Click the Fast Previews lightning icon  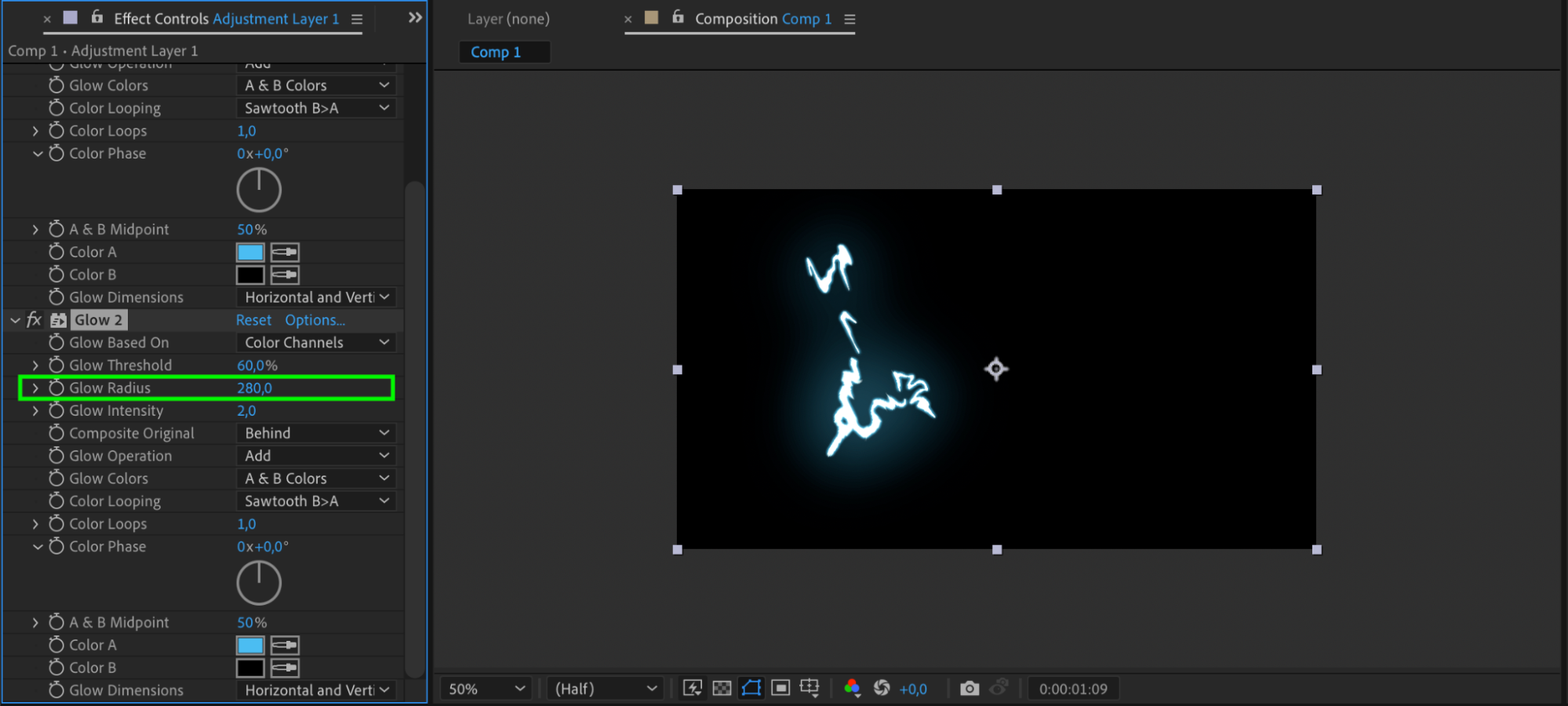coord(693,688)
